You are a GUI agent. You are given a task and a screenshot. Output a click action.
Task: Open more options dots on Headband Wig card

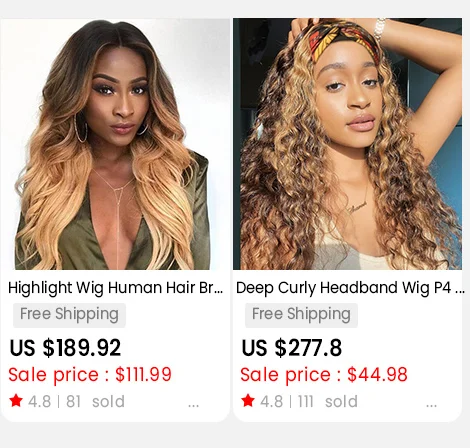tap(431, 405)
